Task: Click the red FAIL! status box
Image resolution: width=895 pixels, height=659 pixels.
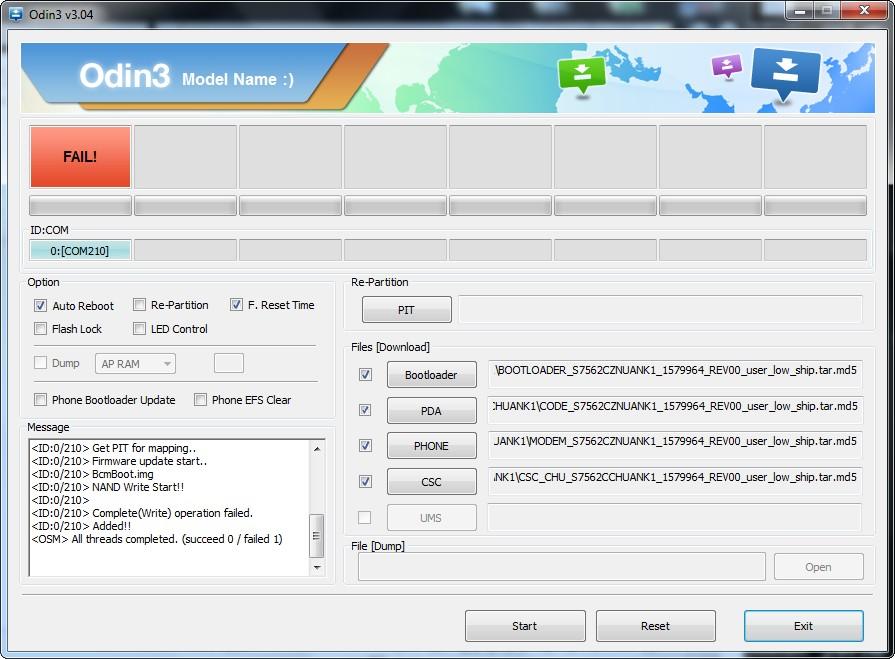Action: (80, 157)
